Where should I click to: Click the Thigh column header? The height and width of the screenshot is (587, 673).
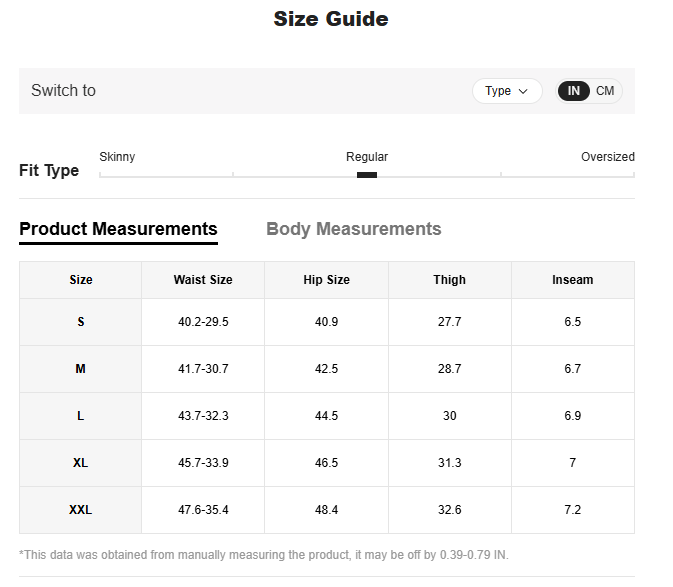449,280
